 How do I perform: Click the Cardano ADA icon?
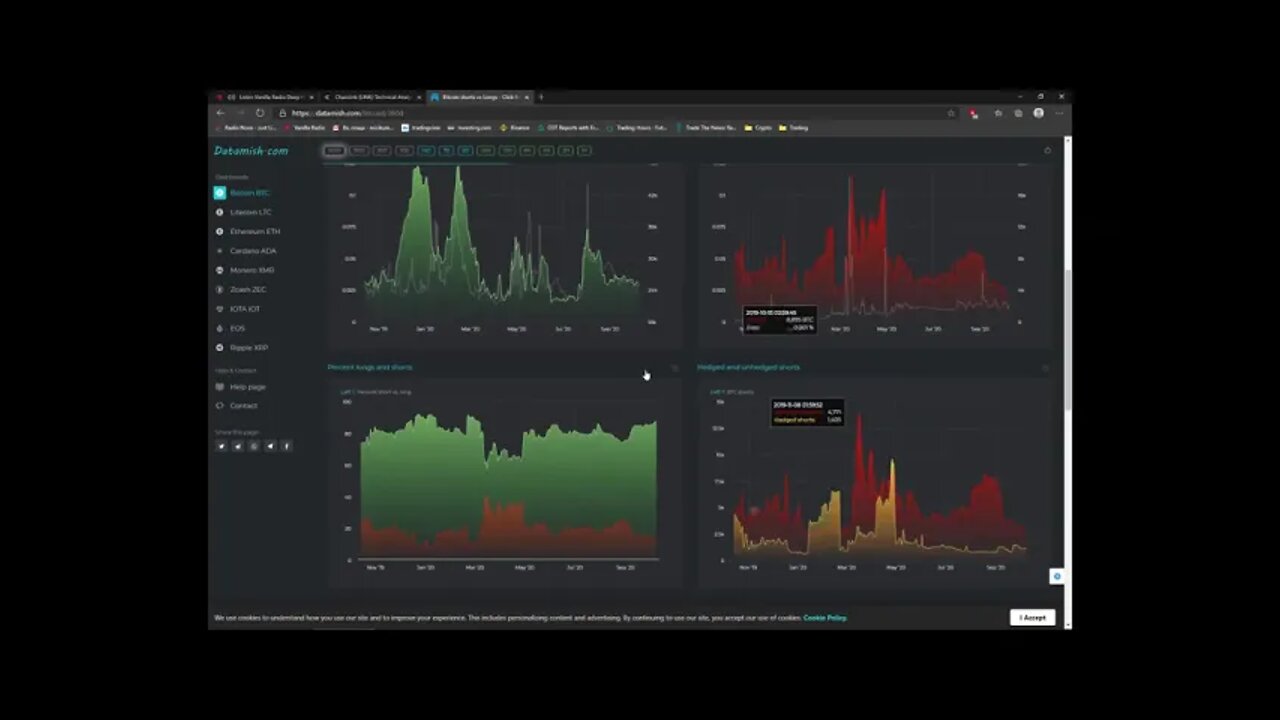point(220,251)
